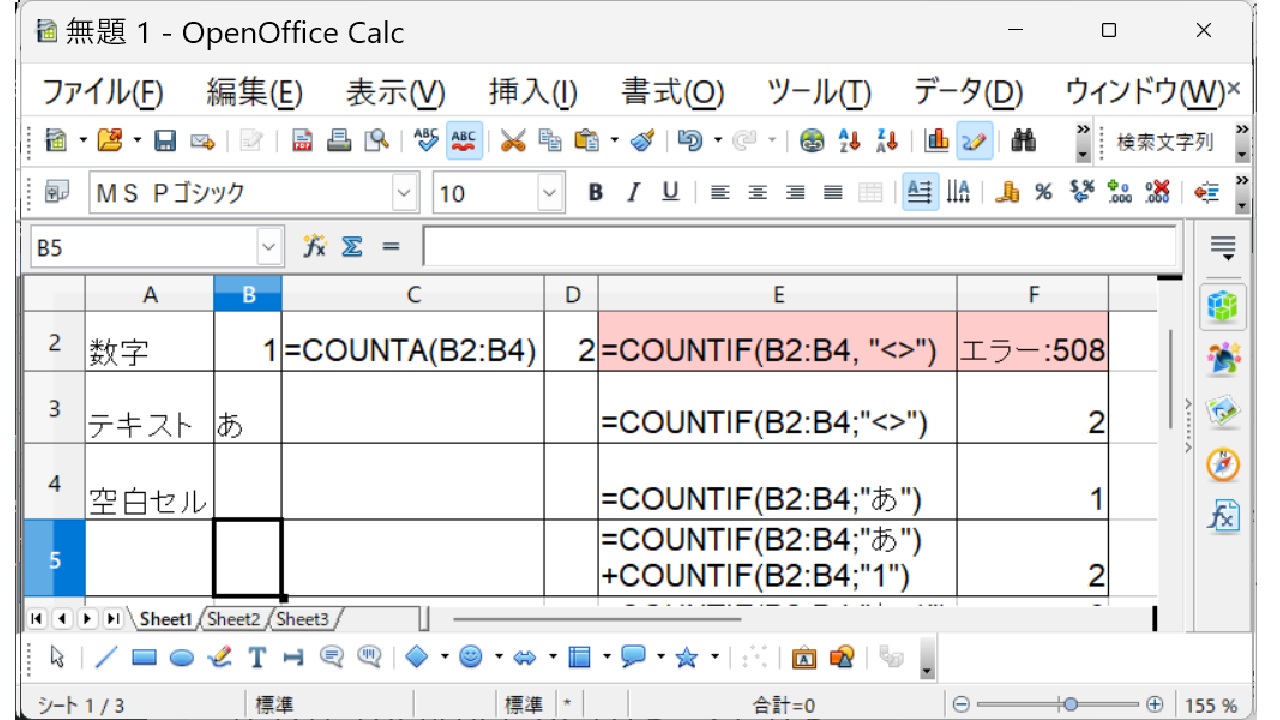
Task: Click zoom out minus button
Action: coord(961,704)
